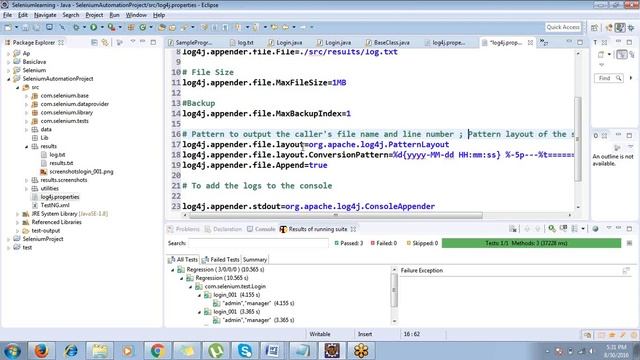This screenshot has width=640, height=360.
Task: Select the Summary tab in TestNG results
Action: click(x=255, y=260)
